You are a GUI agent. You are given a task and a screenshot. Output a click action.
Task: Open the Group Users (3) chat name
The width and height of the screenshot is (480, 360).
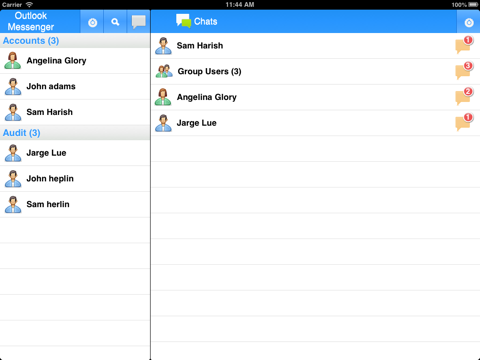[209, 71]
